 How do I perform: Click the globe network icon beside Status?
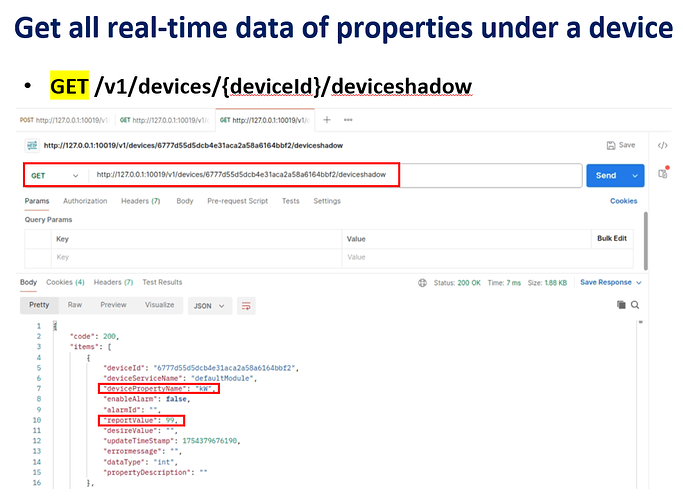[423, 283]
